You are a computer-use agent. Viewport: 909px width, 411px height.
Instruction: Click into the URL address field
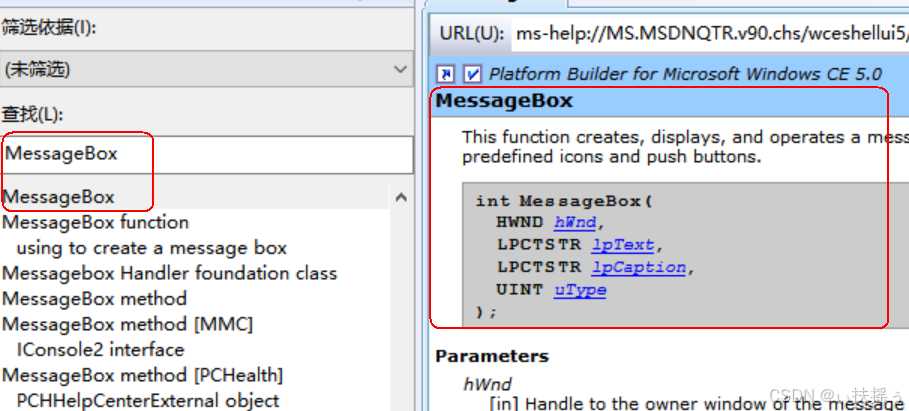[710, 33]
